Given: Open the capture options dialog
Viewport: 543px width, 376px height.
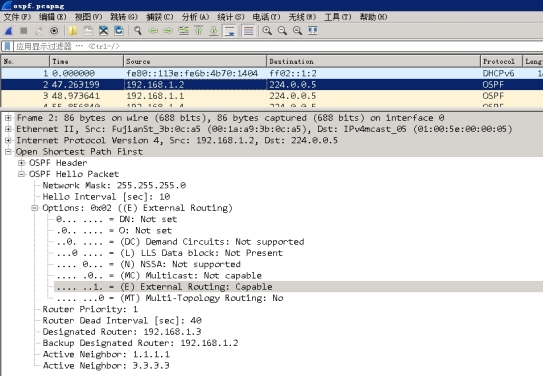Looking at the screenshot, I should 54,31.
